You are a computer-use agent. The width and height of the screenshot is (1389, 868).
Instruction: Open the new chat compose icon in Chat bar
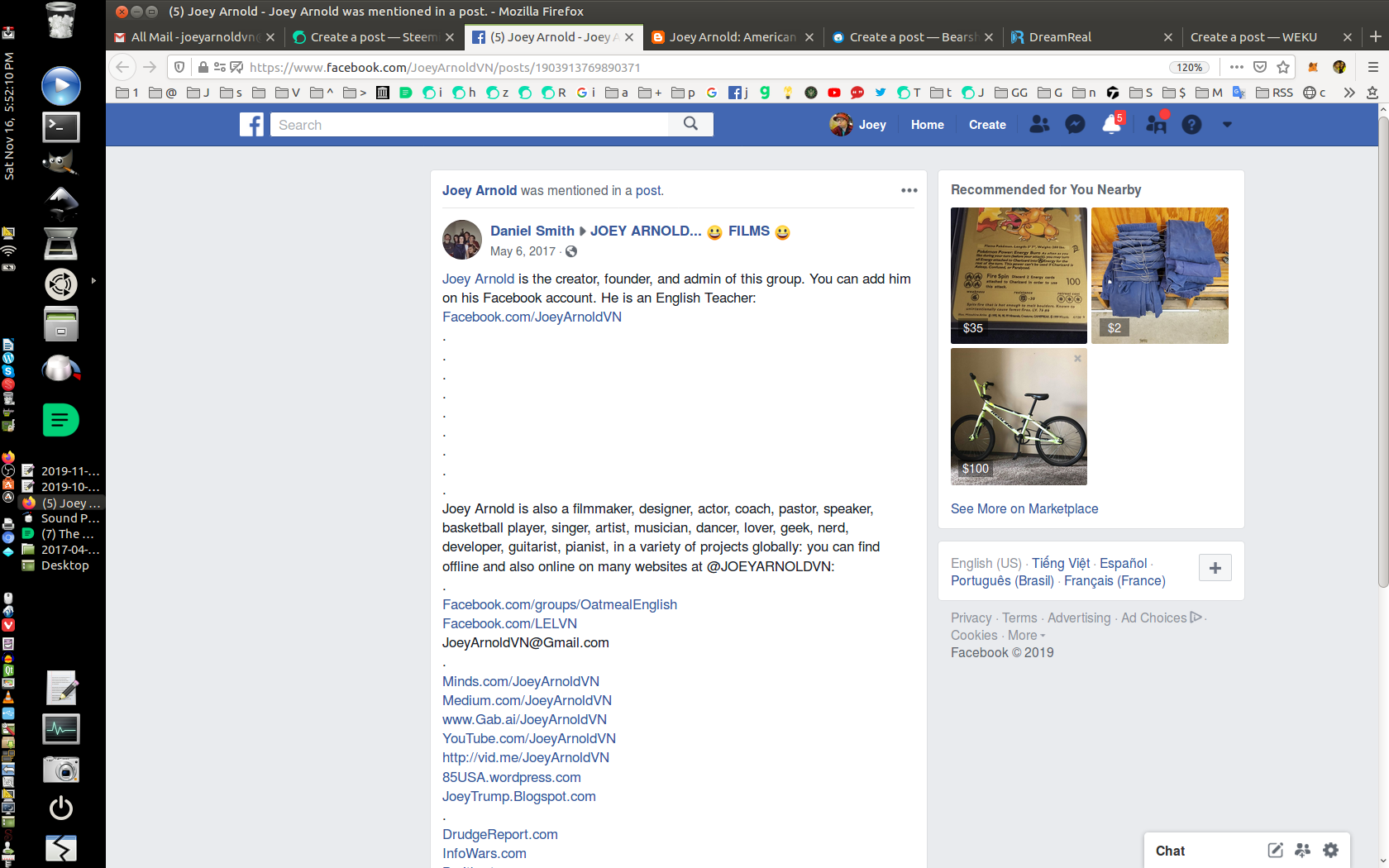point(1275,850)
